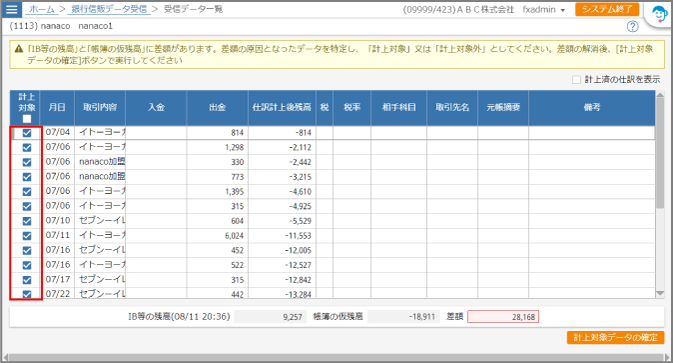The width and height of the screenshot is (673, 363).
Task: Uncheck the row with 1,298 withdrawal checkbox
Action: [27, 148]
